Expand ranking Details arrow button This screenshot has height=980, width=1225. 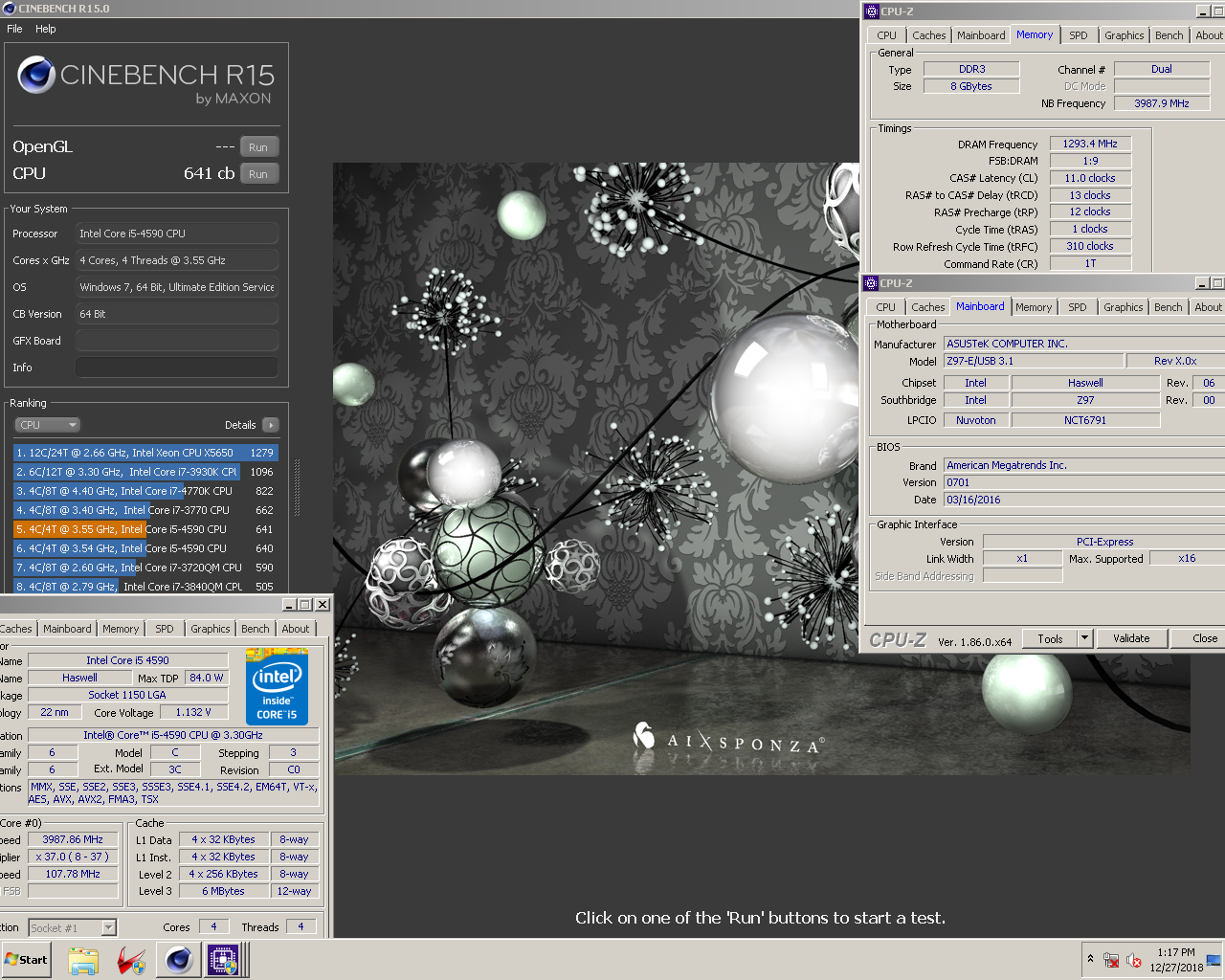pos(270,425)
